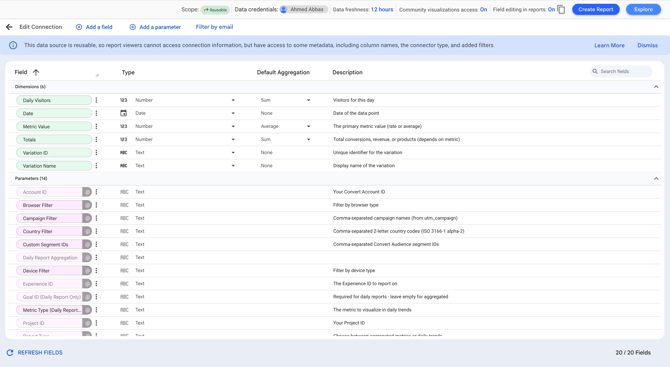The height and width of the screenshot is (367, 670).
Task: Click the Create Report button
Action: (596, 9)
